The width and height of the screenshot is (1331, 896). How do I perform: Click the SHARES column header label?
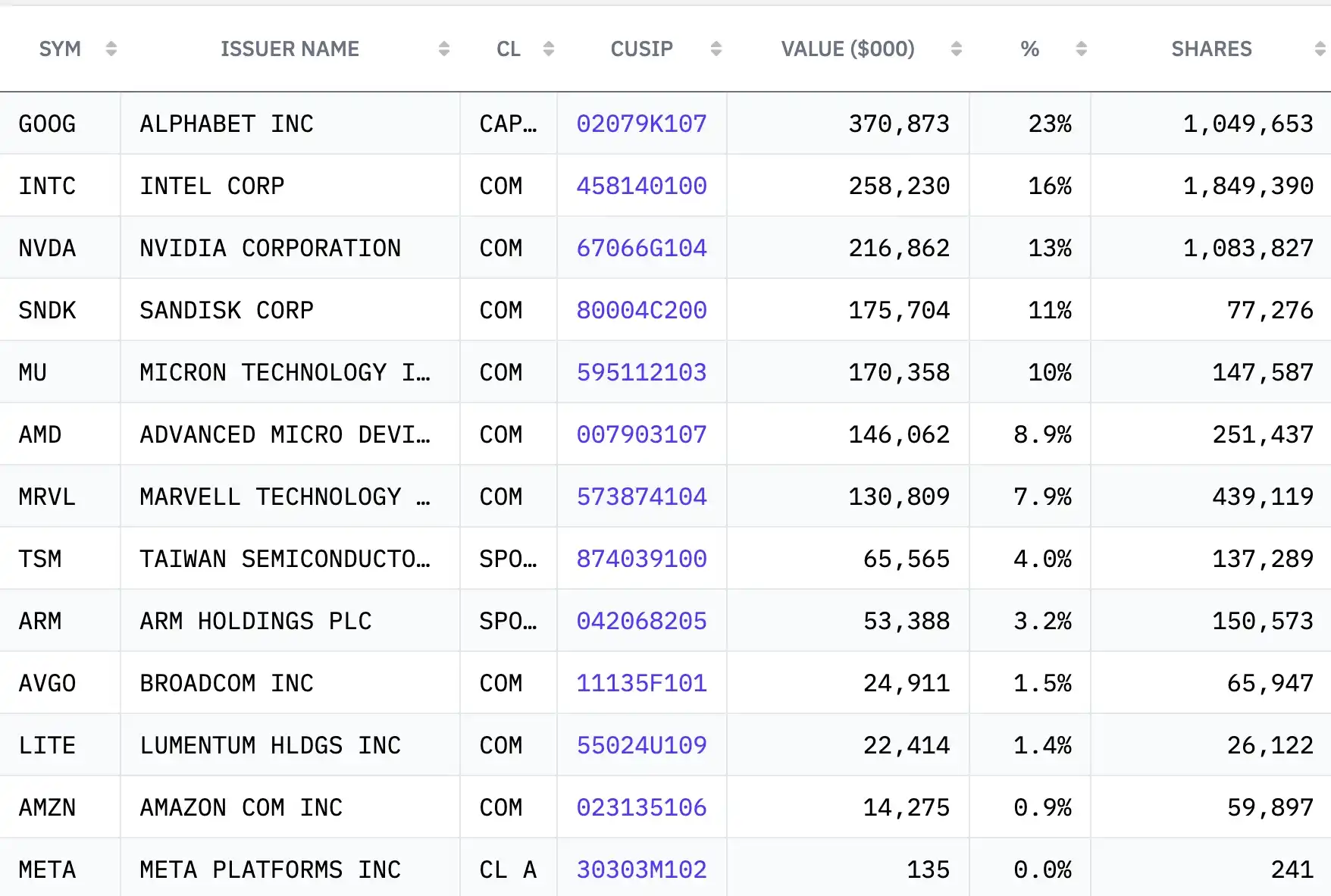tap(1211, 49)
